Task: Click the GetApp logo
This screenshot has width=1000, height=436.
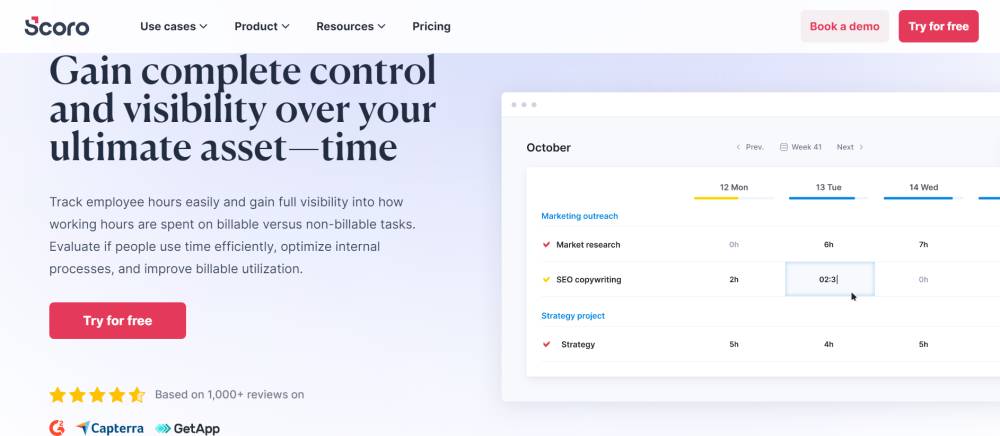Action: (188, 428)
